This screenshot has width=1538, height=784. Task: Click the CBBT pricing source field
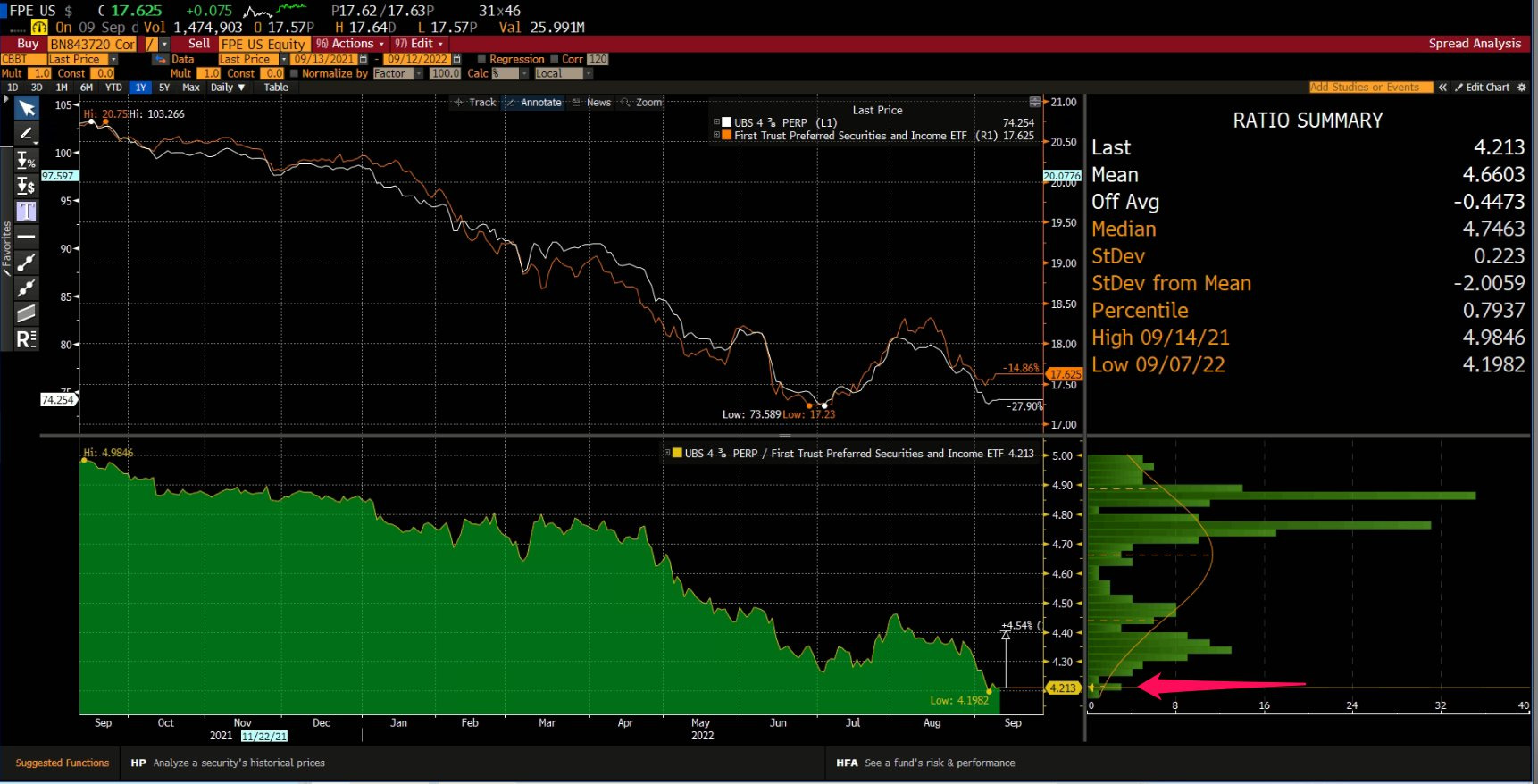pyautogui.click(x=22, y=59)
